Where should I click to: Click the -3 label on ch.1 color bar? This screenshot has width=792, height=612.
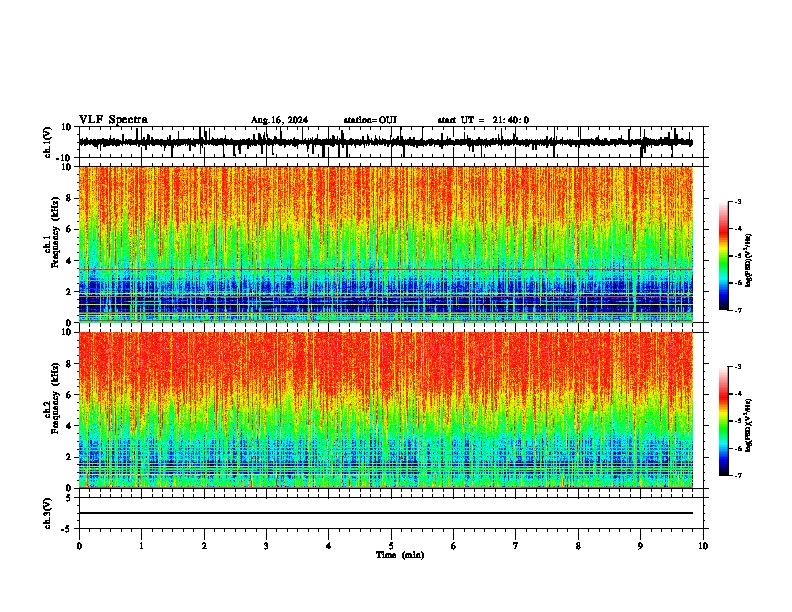[x=738, y=201]
